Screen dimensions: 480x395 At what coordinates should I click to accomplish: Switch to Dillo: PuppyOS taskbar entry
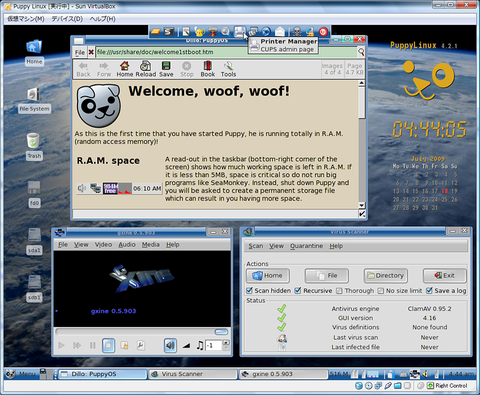tap(103, 374)
